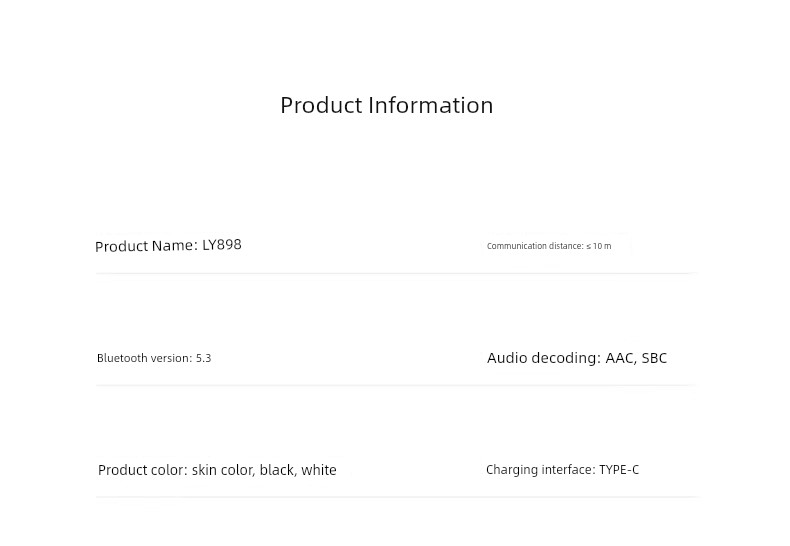Viewport: 790px width, 546px height.
Task: Click the word black in product color
Action: [x=278, y=470]
